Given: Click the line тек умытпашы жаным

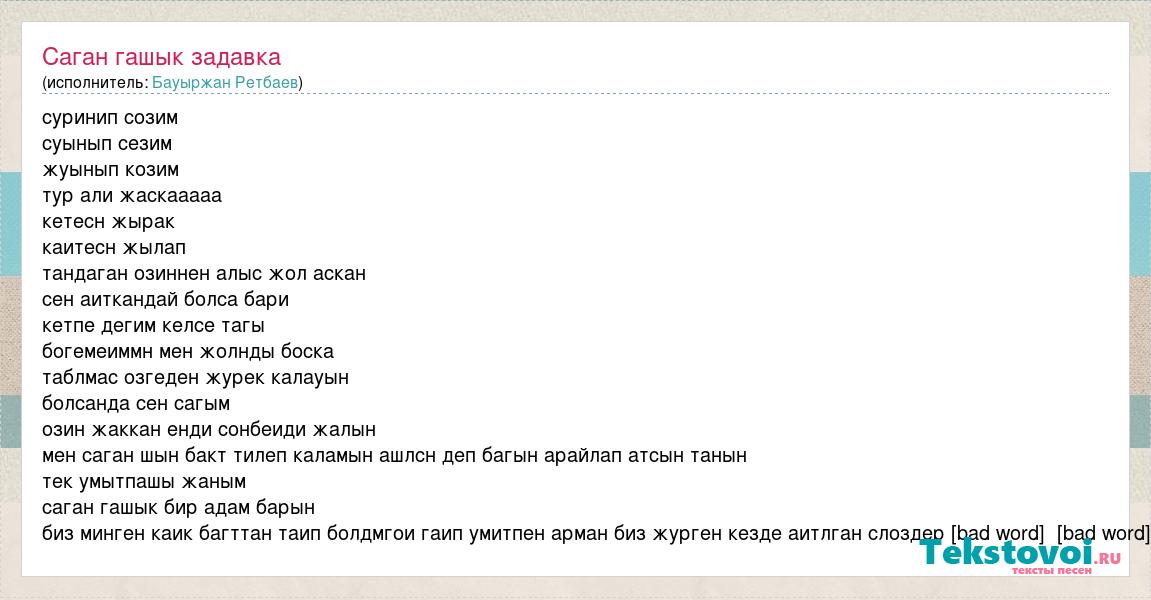Looking at the screenshot, I should pos(144,482).
